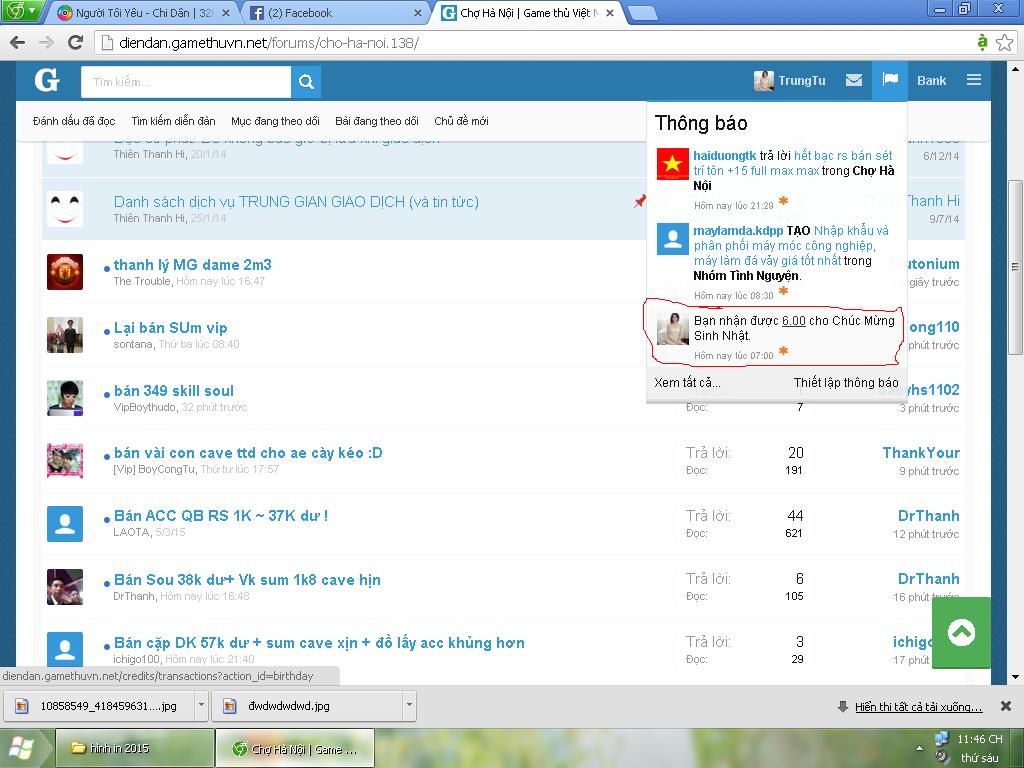The height and width of the screenshot is (768, 1024).
Task: Click haiduongtk username in notifications
Action: click(x=724, y=155)
